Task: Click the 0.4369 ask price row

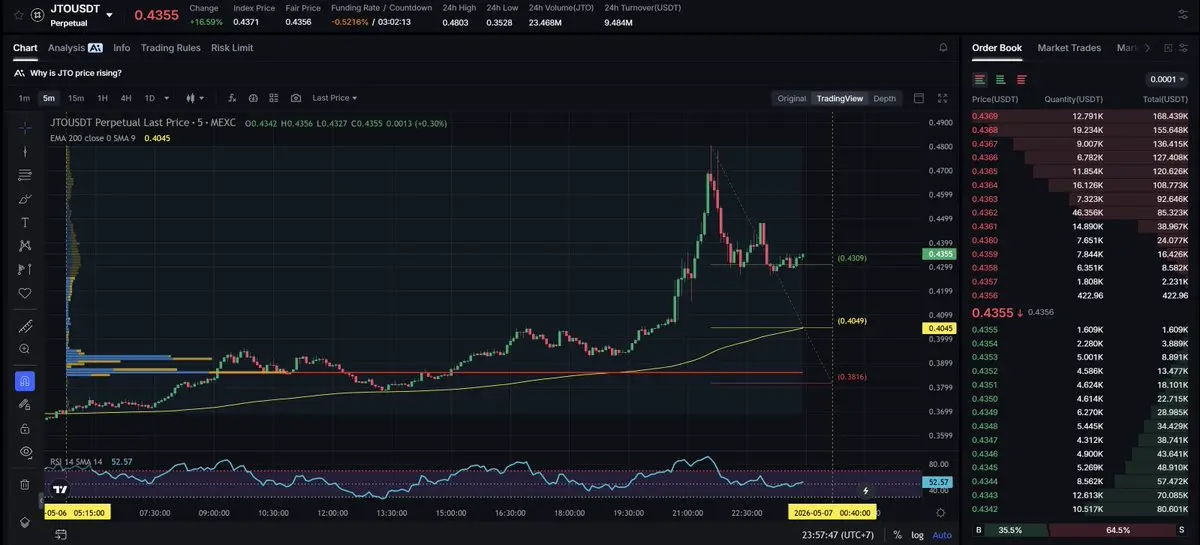Action: click(1080, 116)
